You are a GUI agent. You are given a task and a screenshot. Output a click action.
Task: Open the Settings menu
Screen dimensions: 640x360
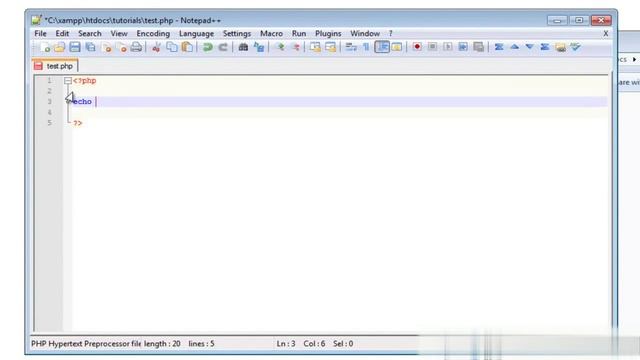237,33
